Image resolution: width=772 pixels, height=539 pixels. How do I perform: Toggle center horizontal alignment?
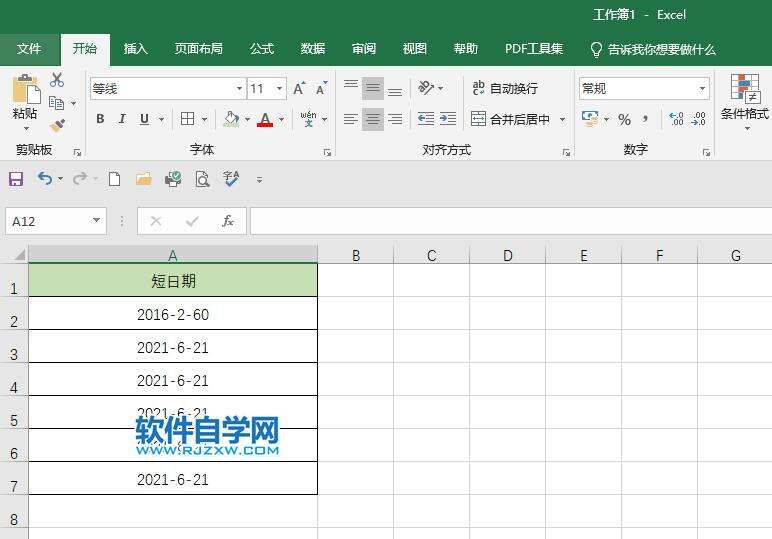[373, 119]
